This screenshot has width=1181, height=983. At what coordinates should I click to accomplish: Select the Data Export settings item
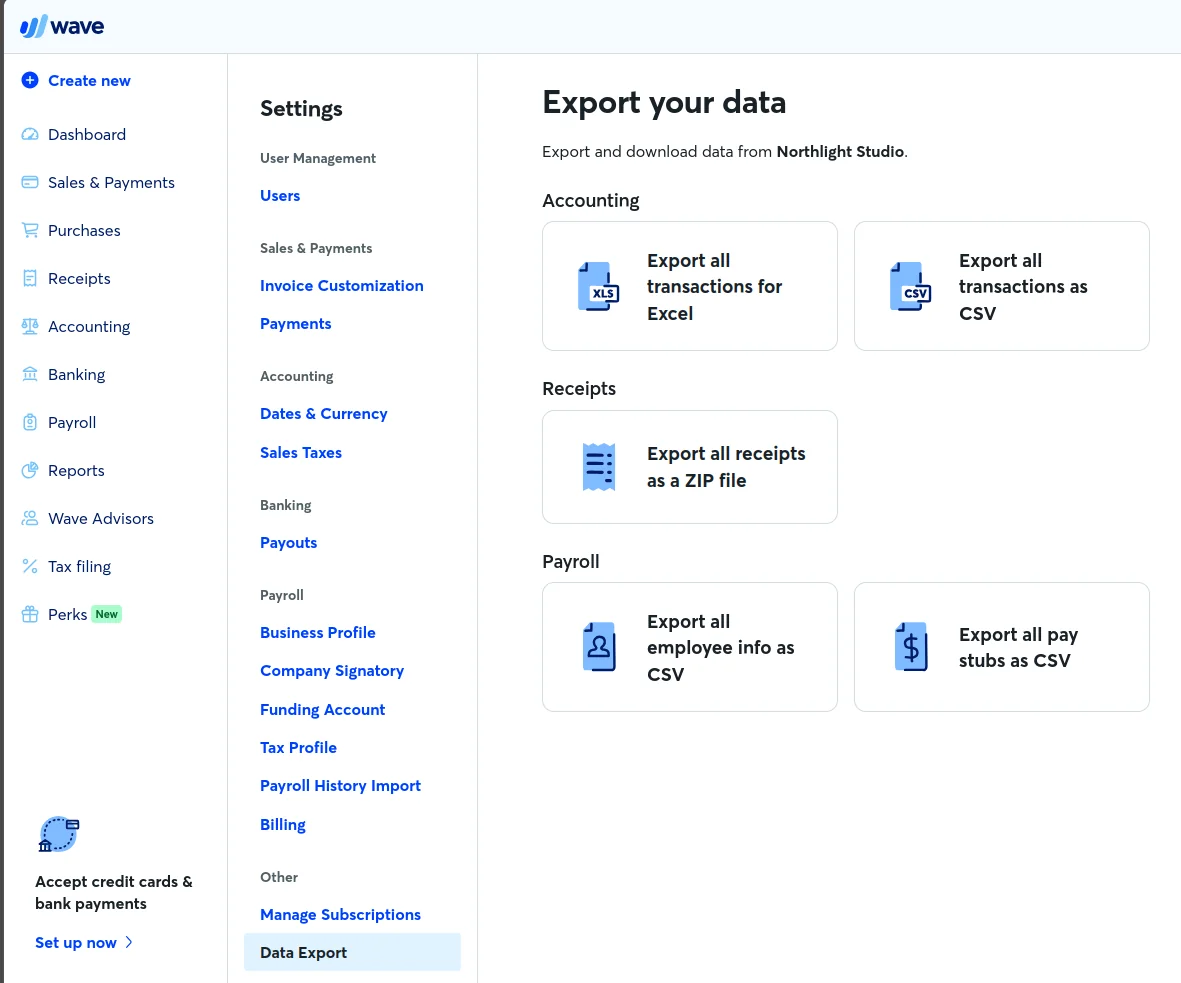[x=352, y=952]
